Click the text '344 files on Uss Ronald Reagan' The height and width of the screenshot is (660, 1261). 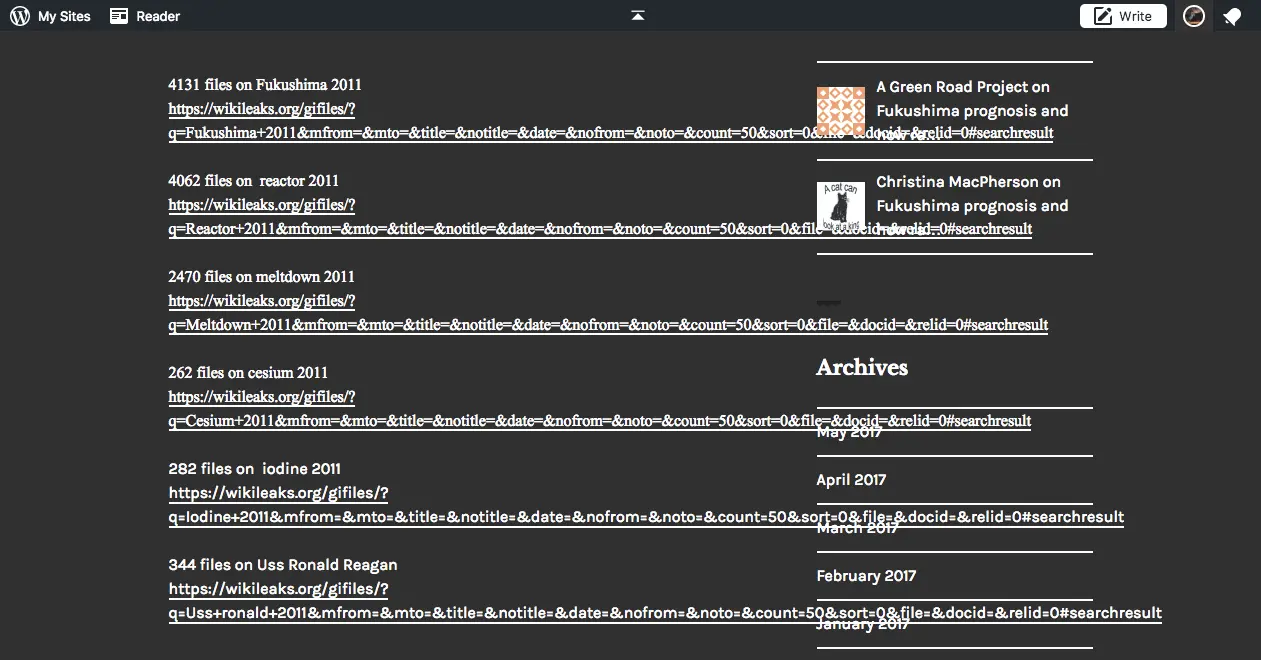point(283,565)
